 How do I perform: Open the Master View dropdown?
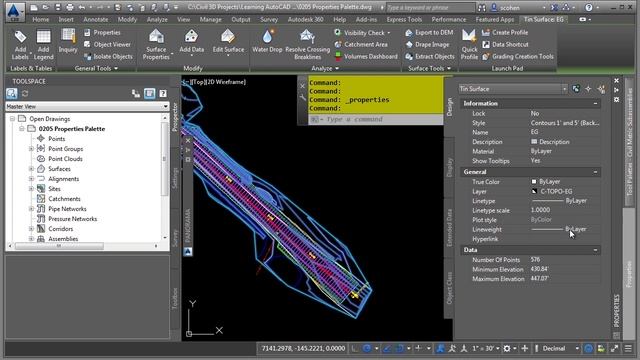pos(87,107)
